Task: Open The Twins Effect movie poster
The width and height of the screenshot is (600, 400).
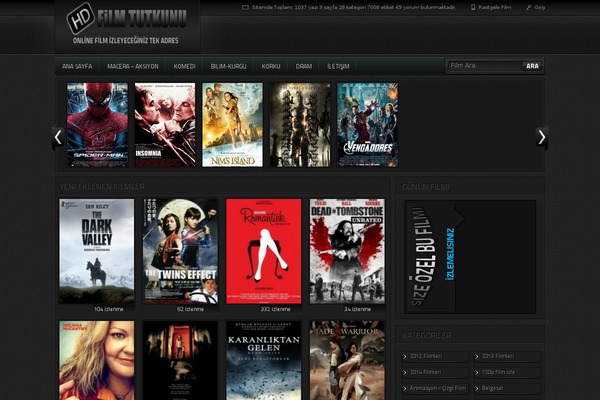Action: click(x=180, y=251)
